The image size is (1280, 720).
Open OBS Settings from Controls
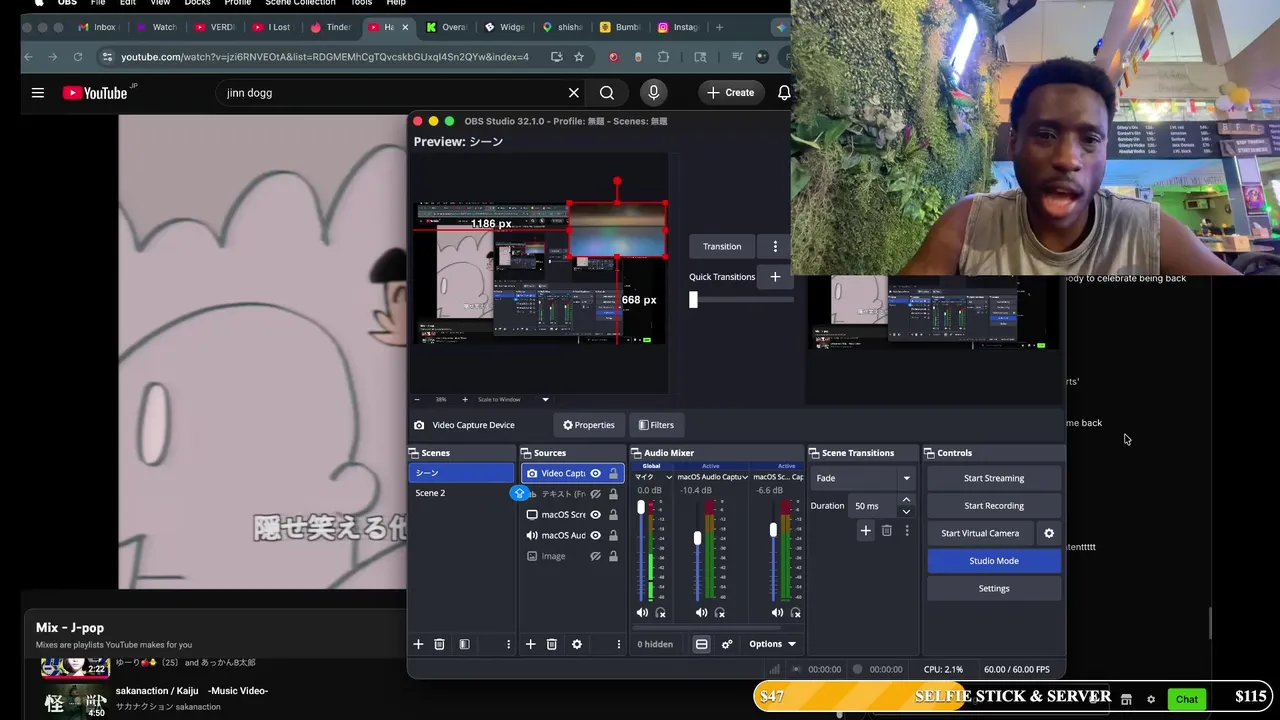994,588
